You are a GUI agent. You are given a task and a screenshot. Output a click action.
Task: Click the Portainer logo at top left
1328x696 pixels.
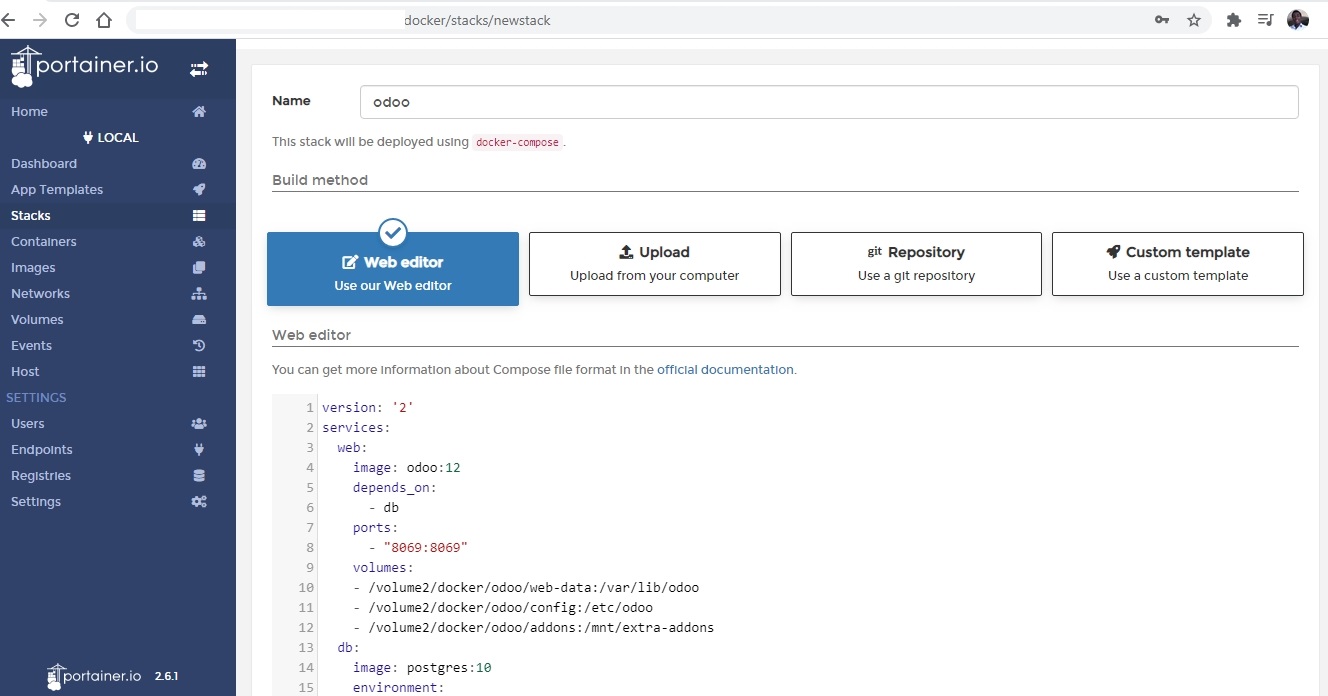[x=84, y=66]
